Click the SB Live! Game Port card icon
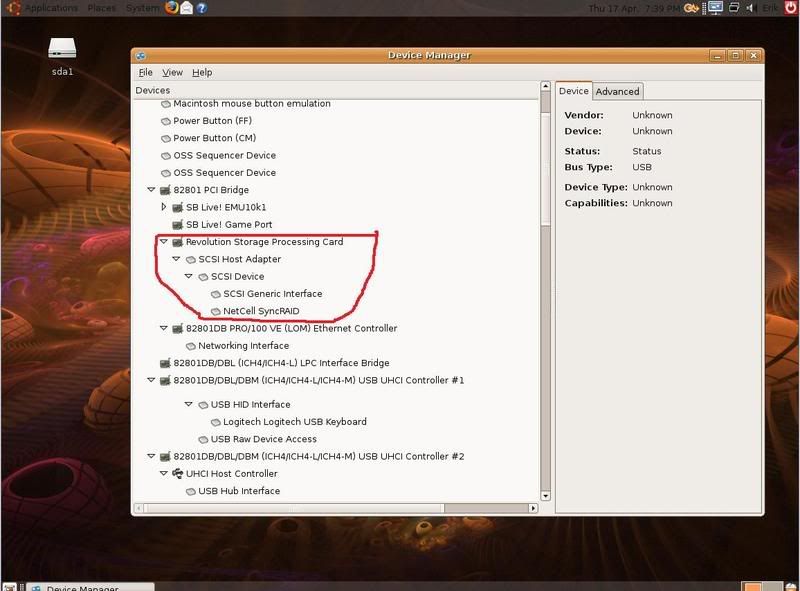Screen dimensions: 800x591 [x=178, y=225]
